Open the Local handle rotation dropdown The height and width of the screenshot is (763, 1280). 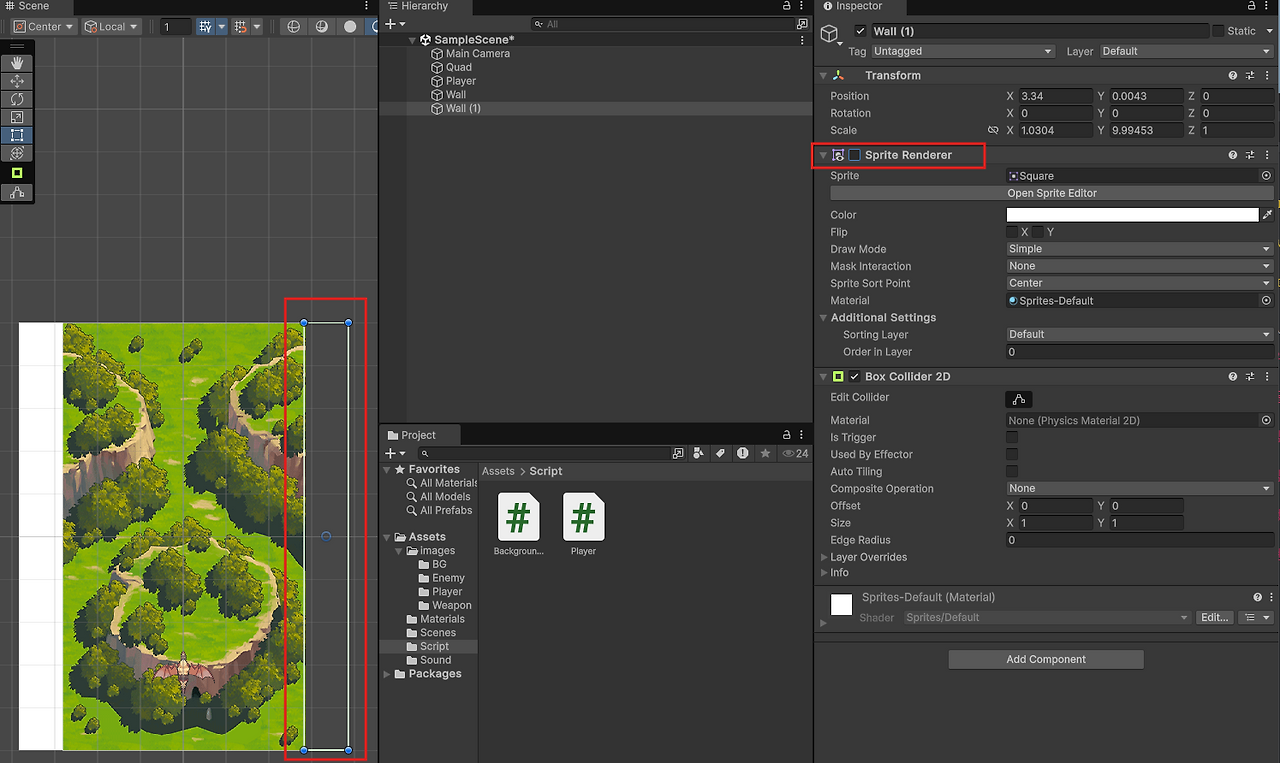click(x=111, y=27)
